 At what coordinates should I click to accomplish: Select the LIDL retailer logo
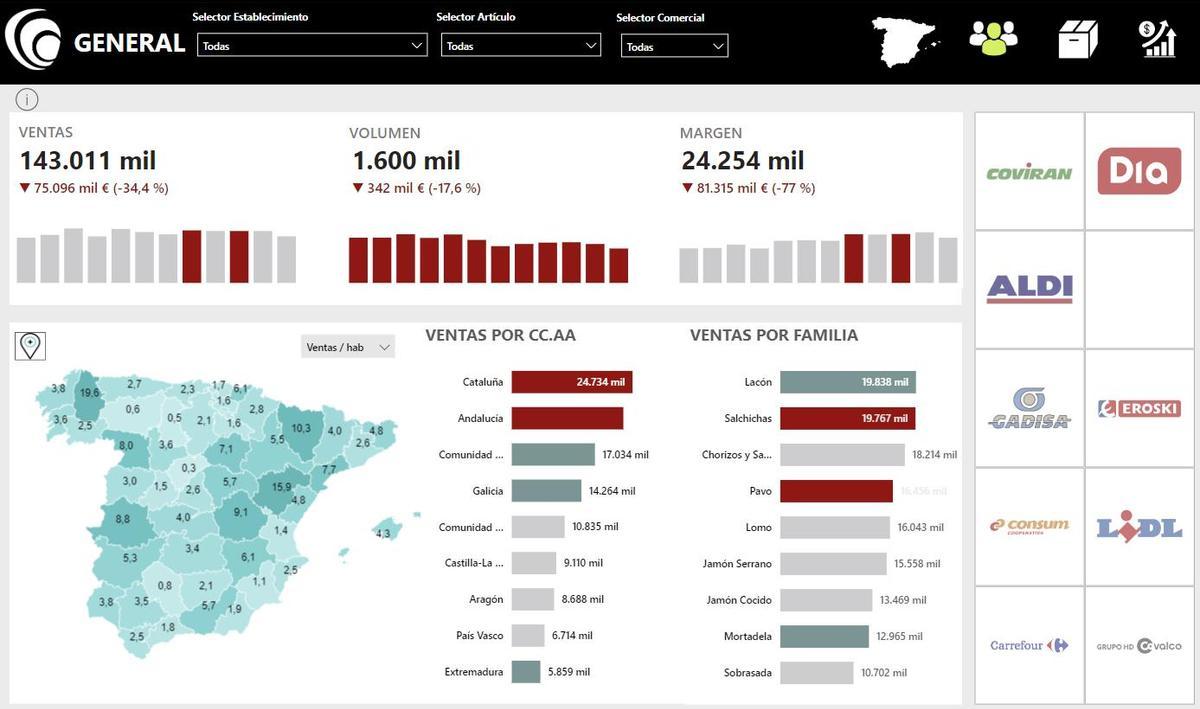tap(1139, 524)
